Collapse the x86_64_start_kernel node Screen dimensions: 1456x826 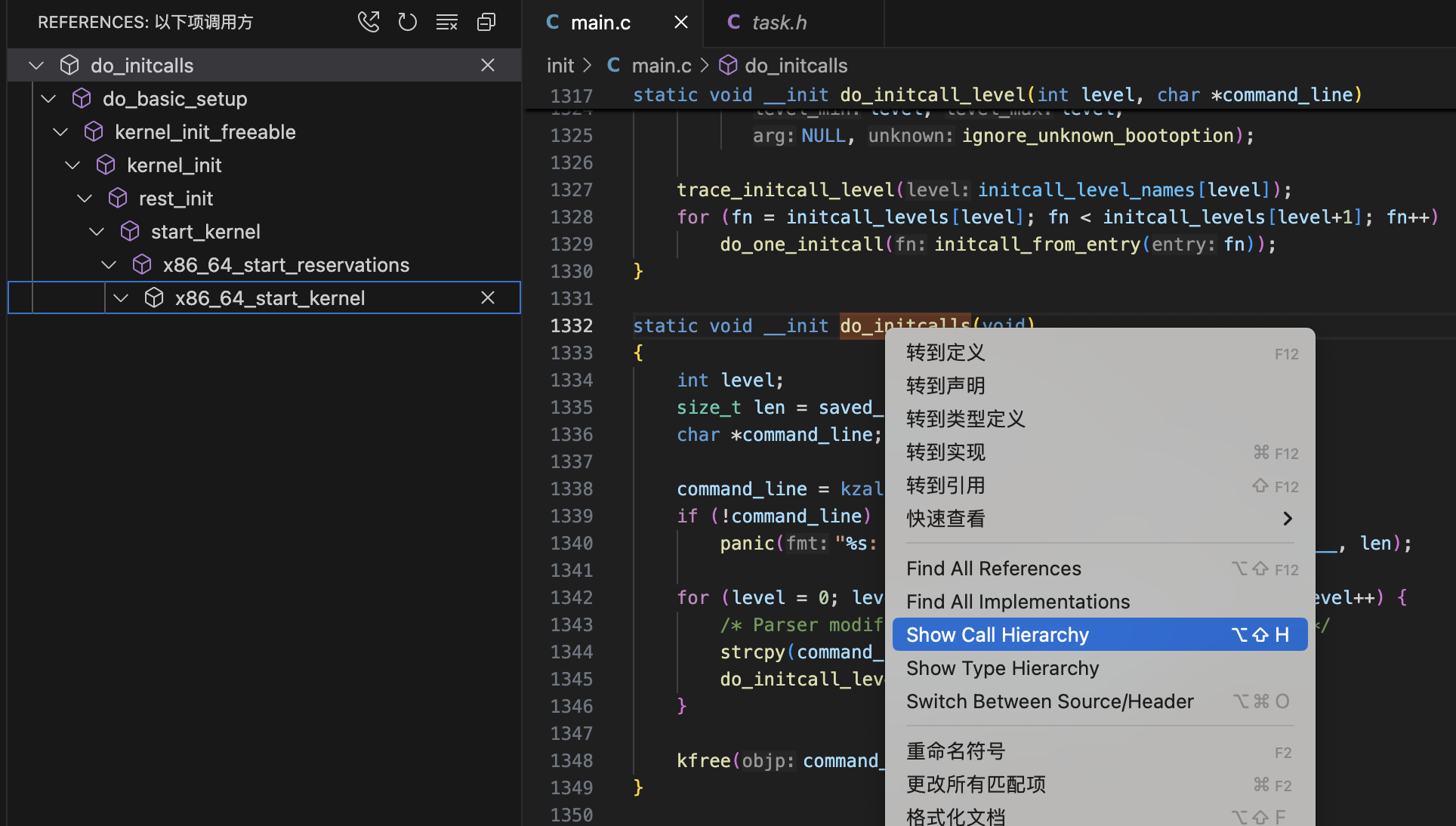121,298
